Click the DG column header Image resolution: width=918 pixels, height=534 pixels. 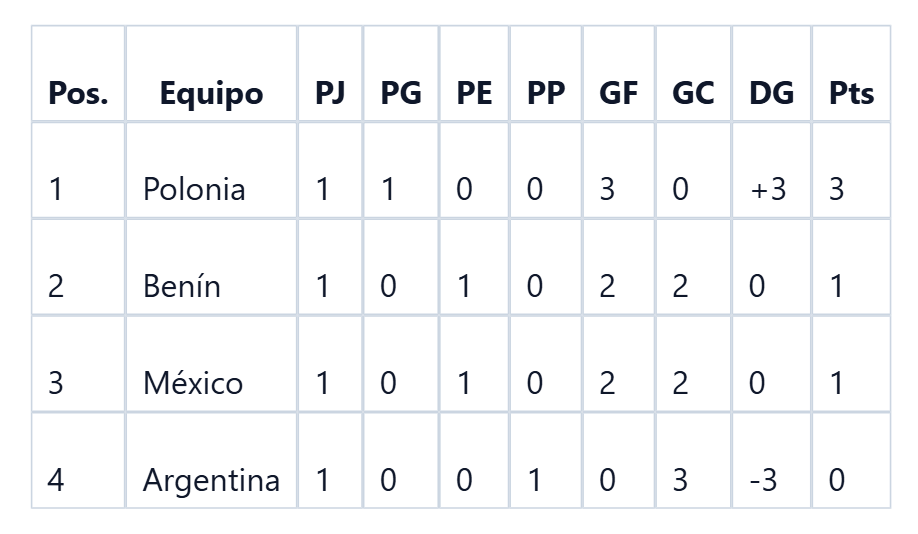coord(772,74)
